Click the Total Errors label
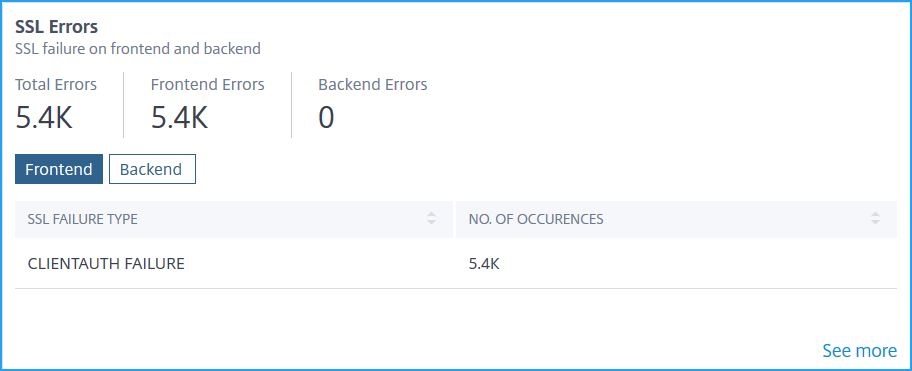The image size is (912, 371). 56,84
